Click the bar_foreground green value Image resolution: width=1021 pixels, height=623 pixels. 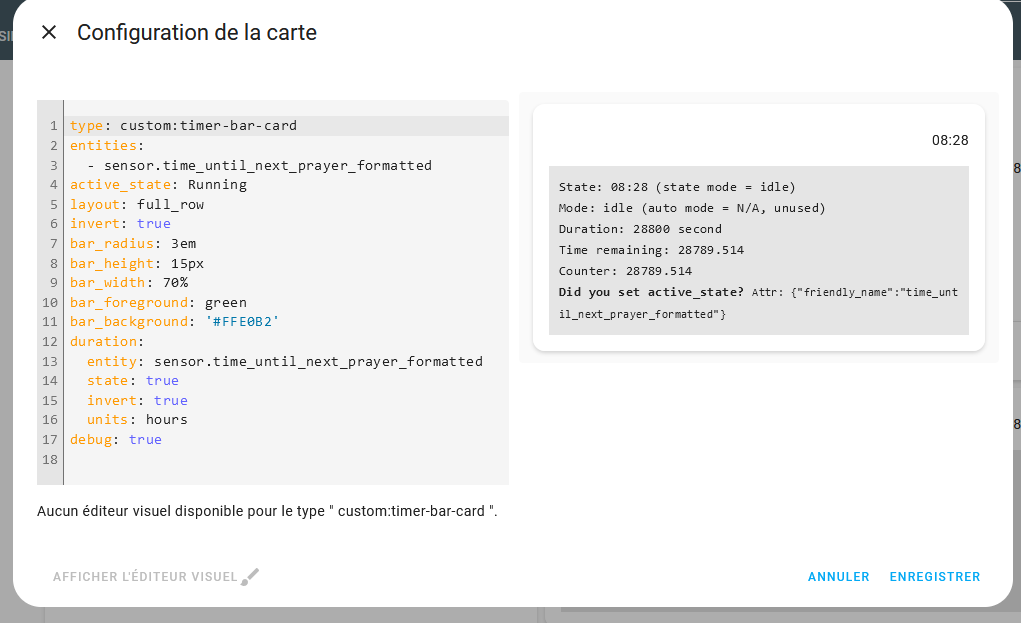pyautogui.click(x=225, y=302)
